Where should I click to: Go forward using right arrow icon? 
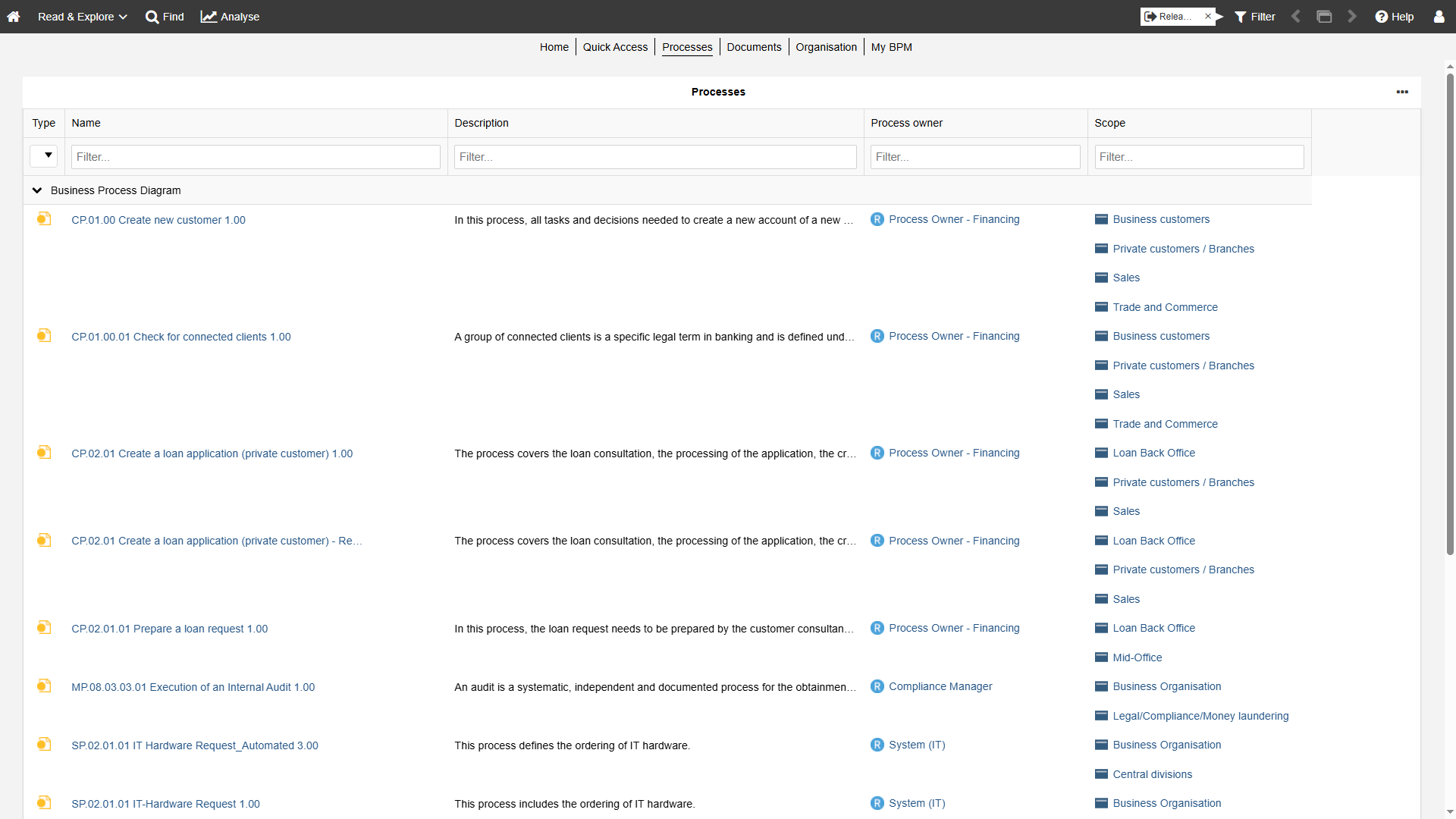(1352, 17)
